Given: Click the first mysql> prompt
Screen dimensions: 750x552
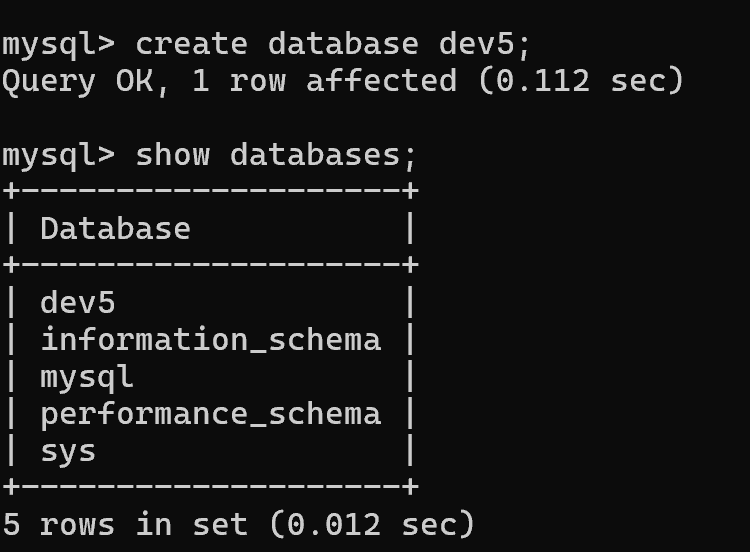Looking at the screenshot, I should click(x=58, y=45).
